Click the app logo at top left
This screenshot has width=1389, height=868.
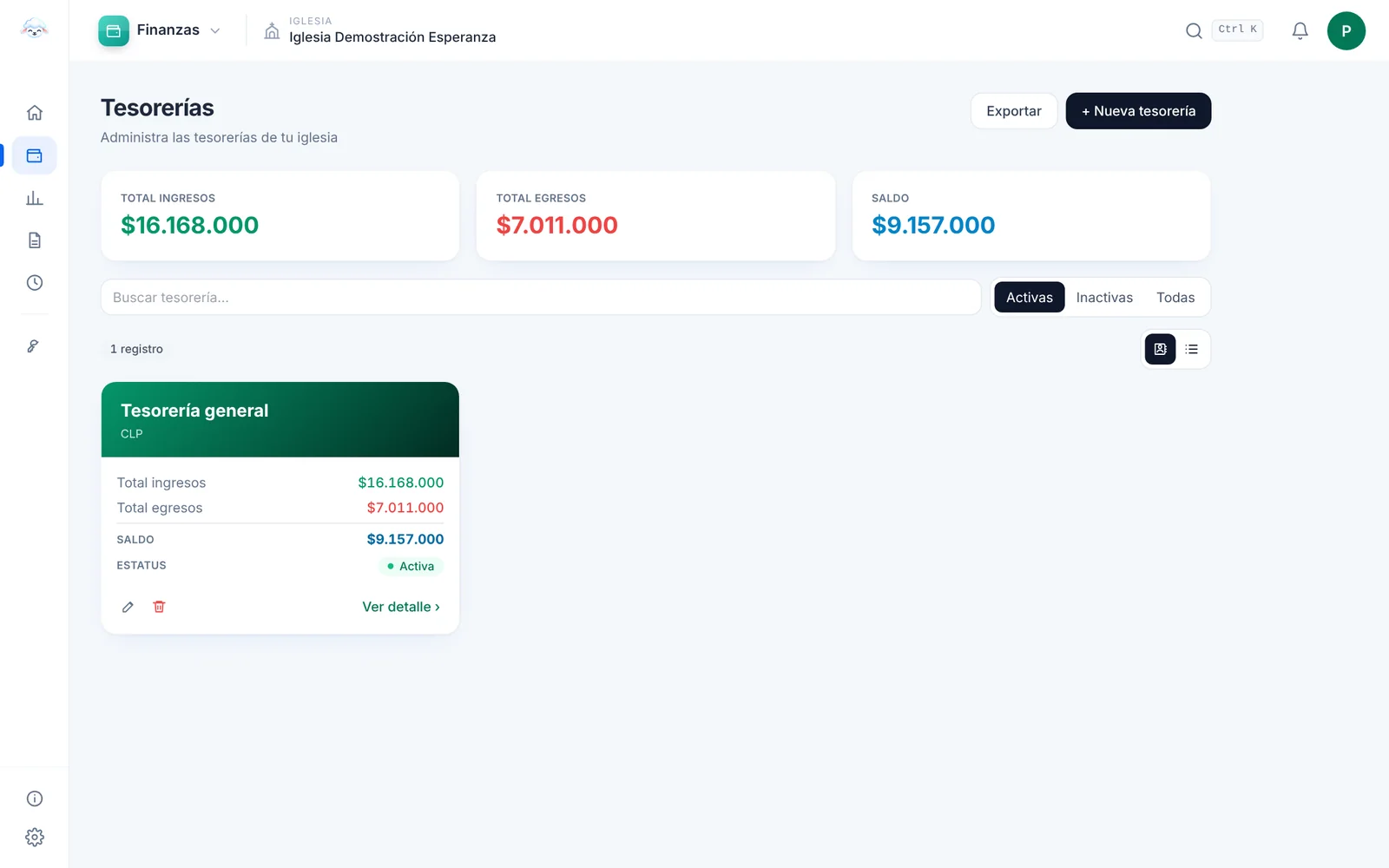[x=34, y=29]
